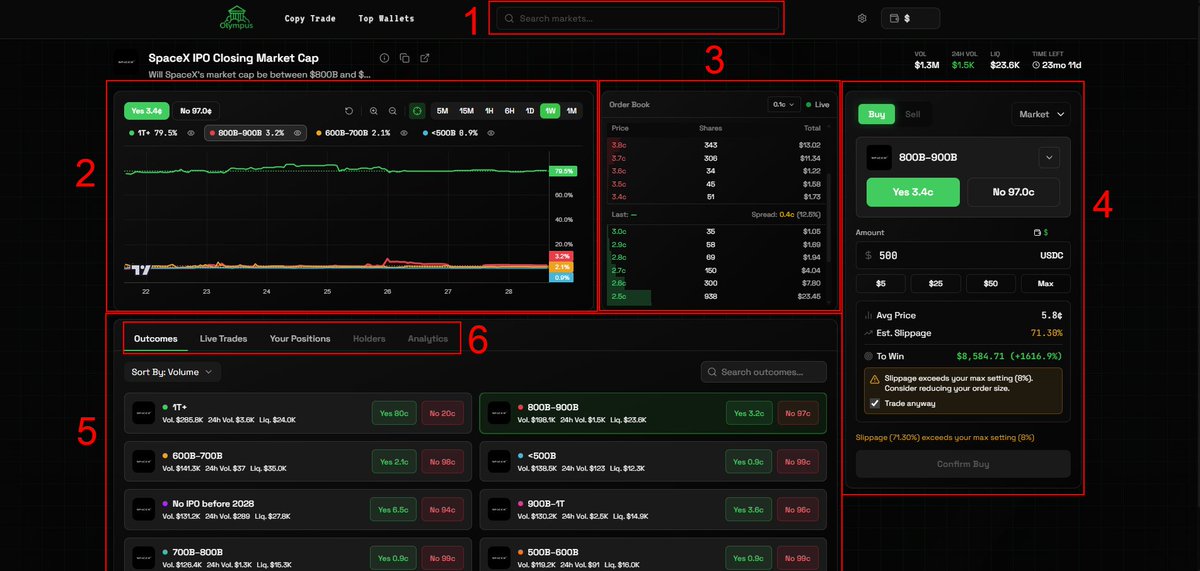Click the market info icon
Viewport: 1200px width, 571px height.
[x=384, y=58]
